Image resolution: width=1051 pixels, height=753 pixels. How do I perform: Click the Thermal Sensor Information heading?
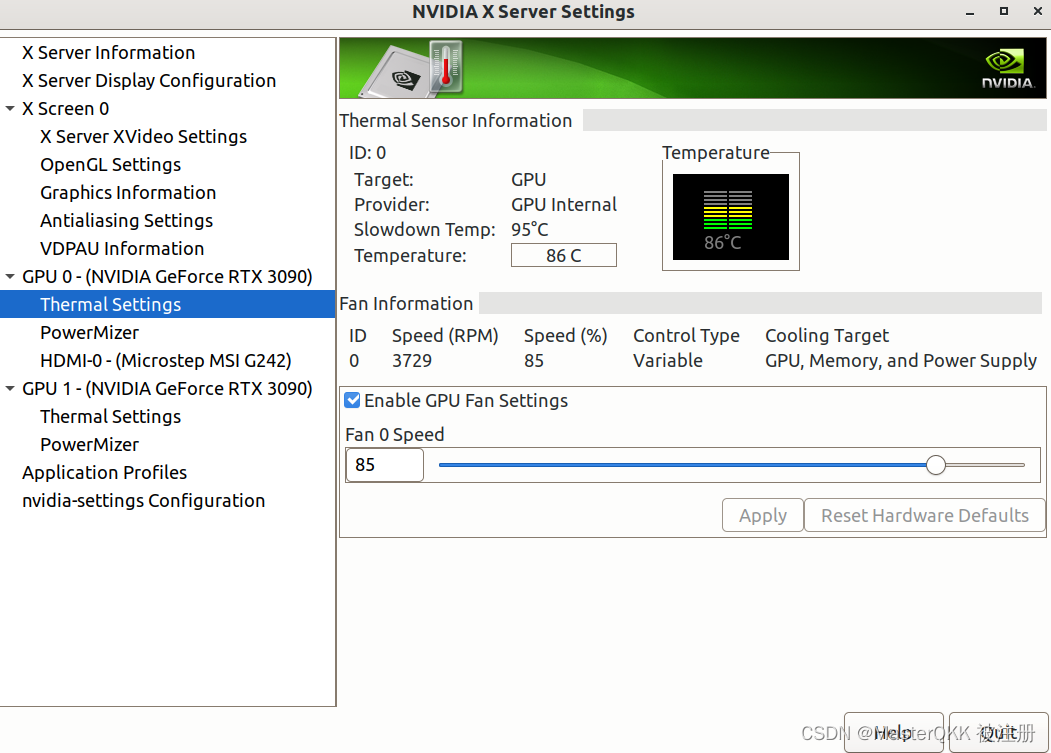click(x=456, y=121)
